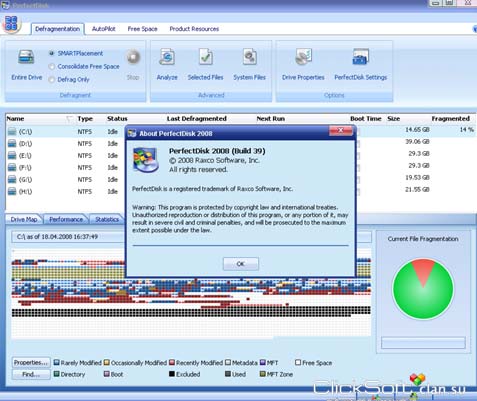Click Occasionally Modified legend color box

point(107,362)
